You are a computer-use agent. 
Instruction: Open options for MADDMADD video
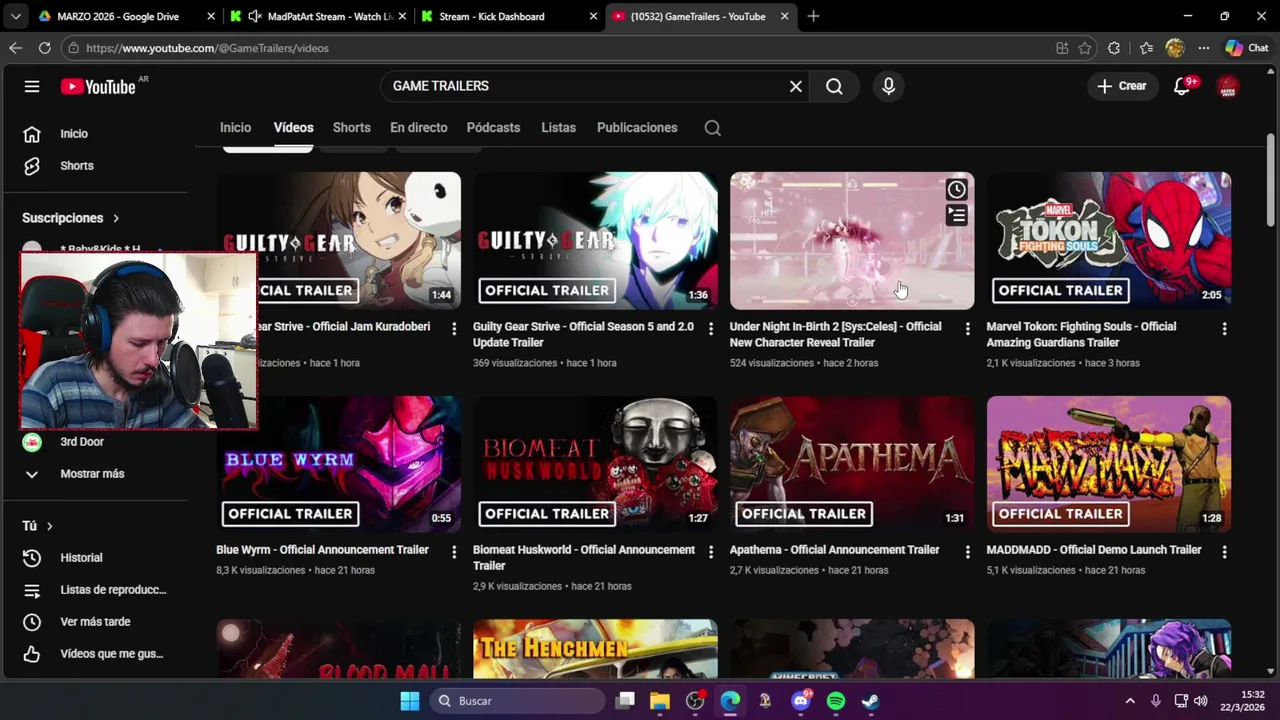[1224, 551]
